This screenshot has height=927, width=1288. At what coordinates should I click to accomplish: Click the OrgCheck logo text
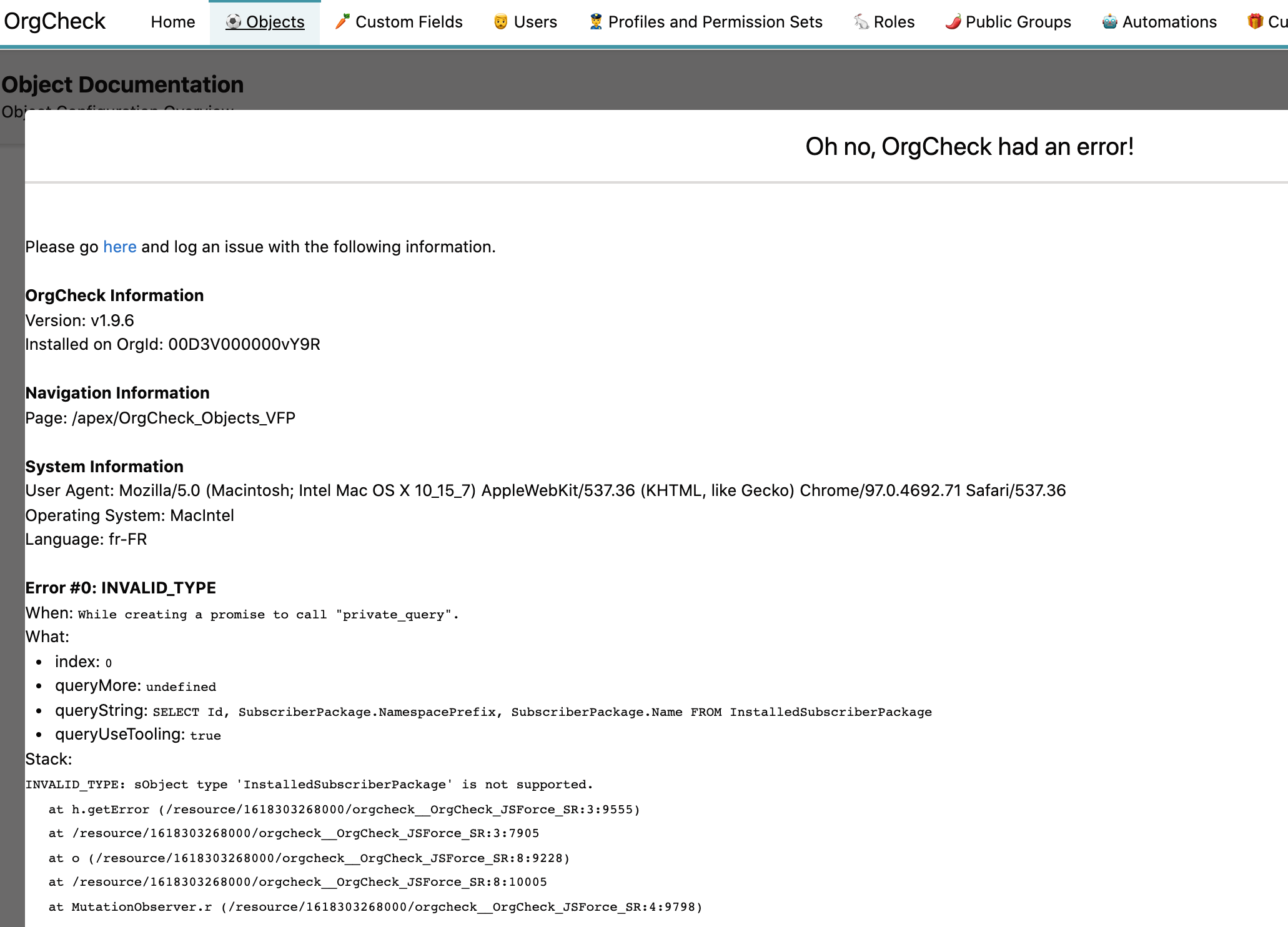(x=54, y=21)
